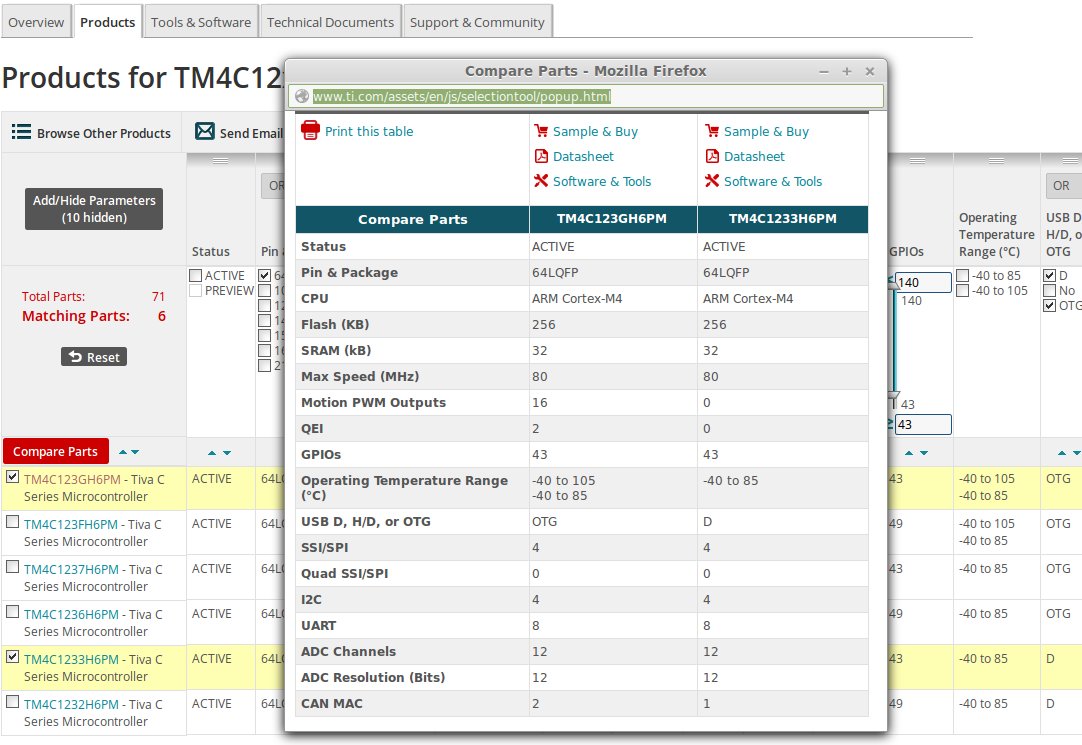Open the Support & Community tab

(x=477, y=22)
